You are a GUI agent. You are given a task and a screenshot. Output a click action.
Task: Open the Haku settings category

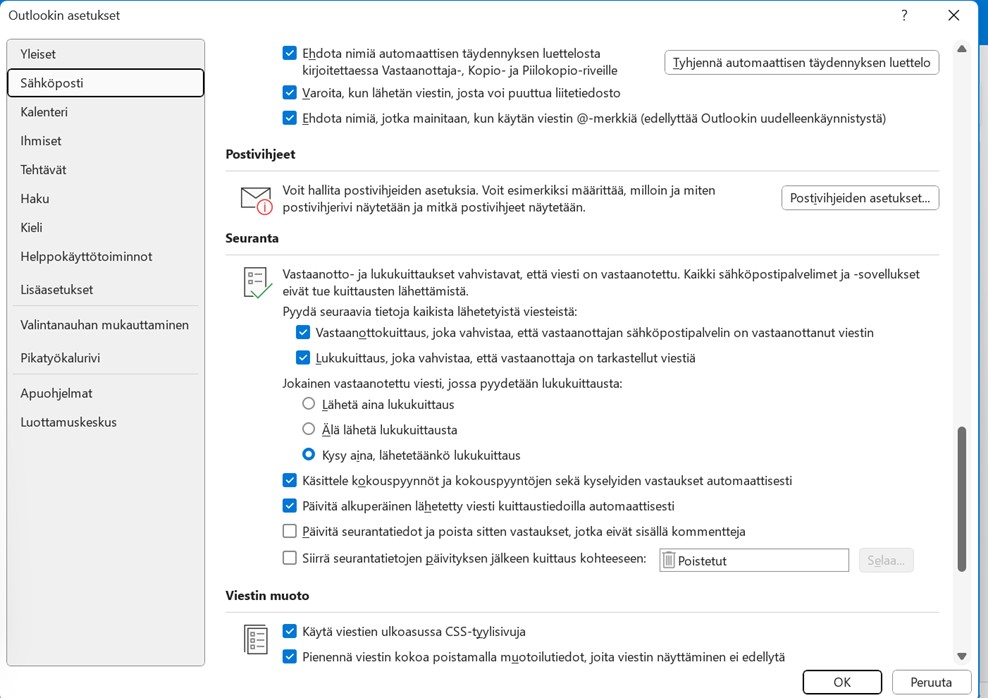(x=106, y=199)
